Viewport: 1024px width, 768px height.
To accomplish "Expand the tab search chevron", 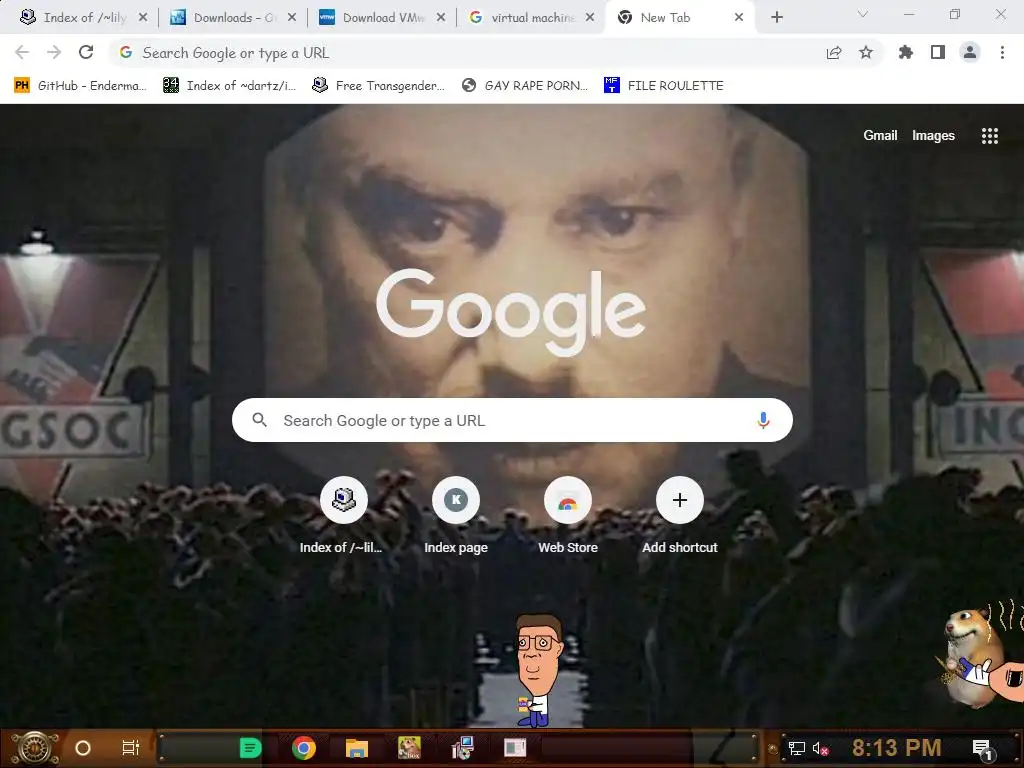I will [863, 14].
